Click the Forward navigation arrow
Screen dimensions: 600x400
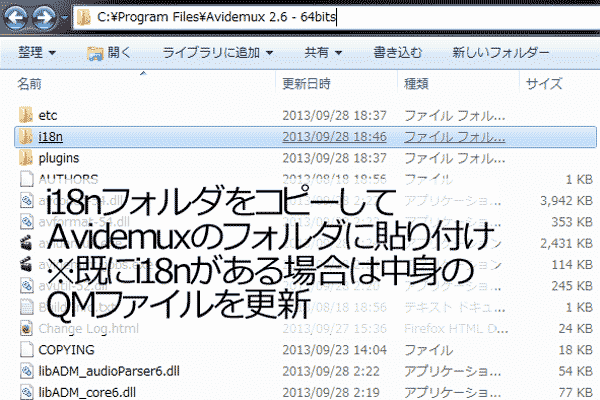[43, 17]
